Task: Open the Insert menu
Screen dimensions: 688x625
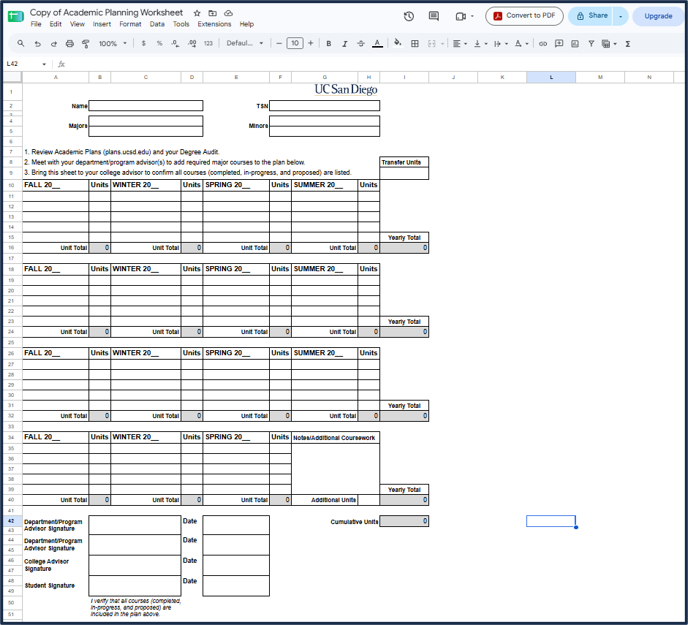Action: (x=102, y=24)
